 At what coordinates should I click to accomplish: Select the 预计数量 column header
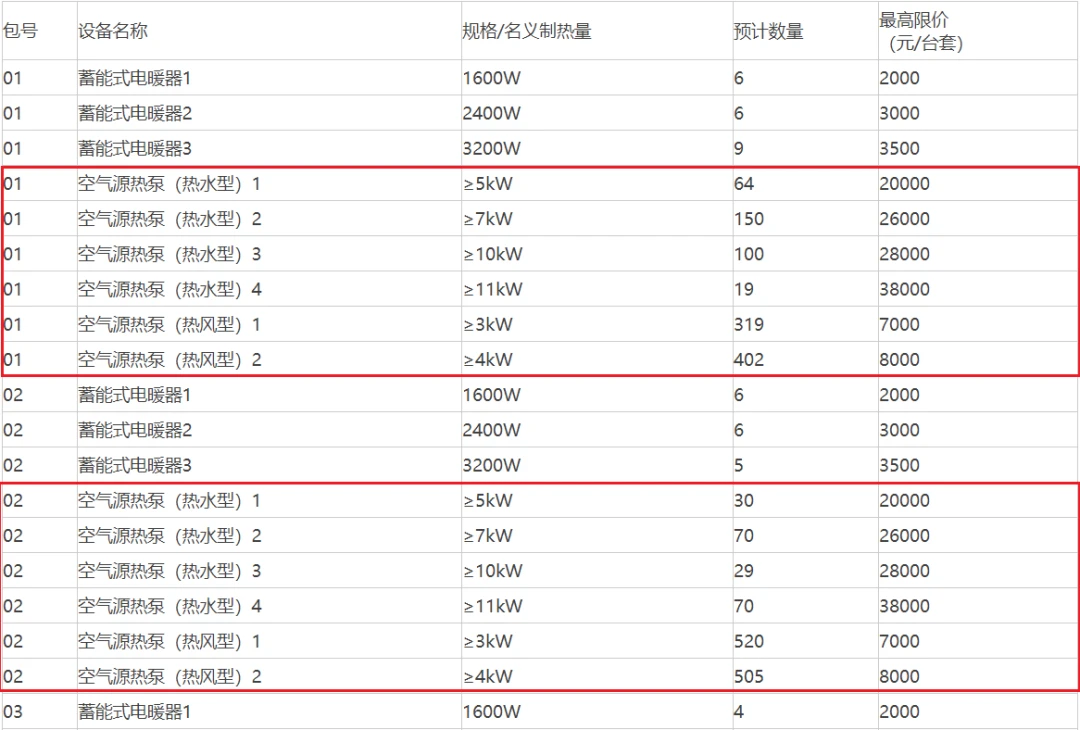pyautogui.click(x=768, y=31)
